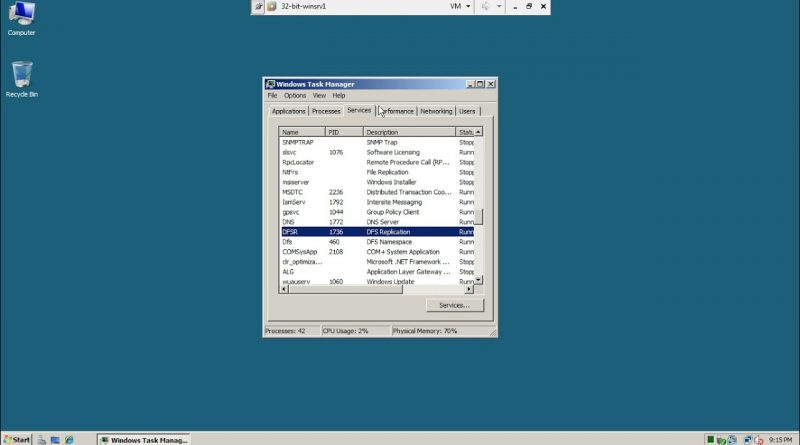800x445 pixels.
Task: Open the Options menu
Action: click(x=295, y=95)
